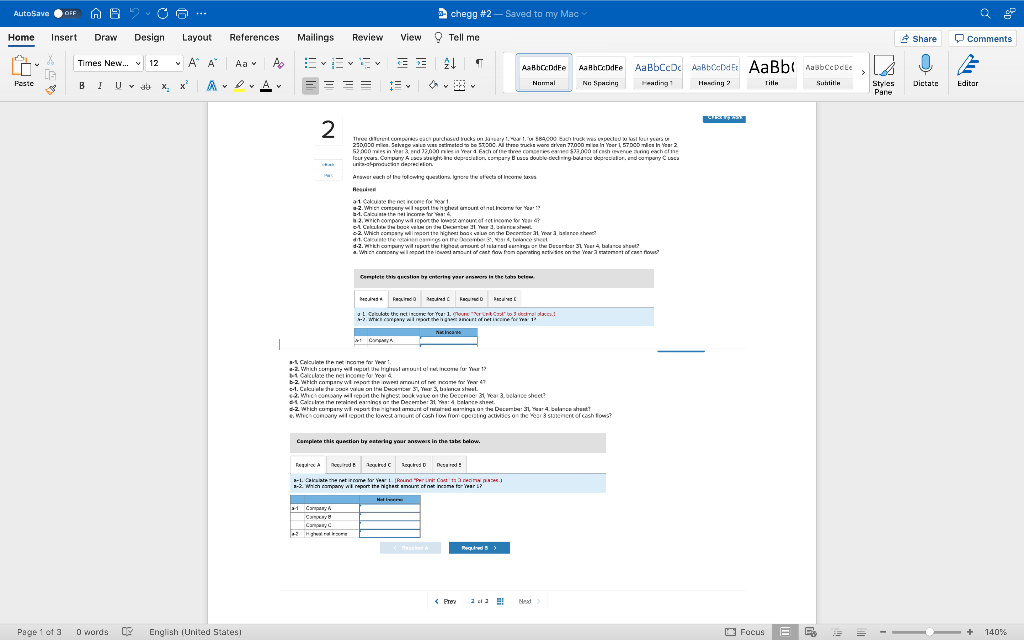Save the document with the disk icon
Screen dimensions: 1024x640
pos(115,13)
